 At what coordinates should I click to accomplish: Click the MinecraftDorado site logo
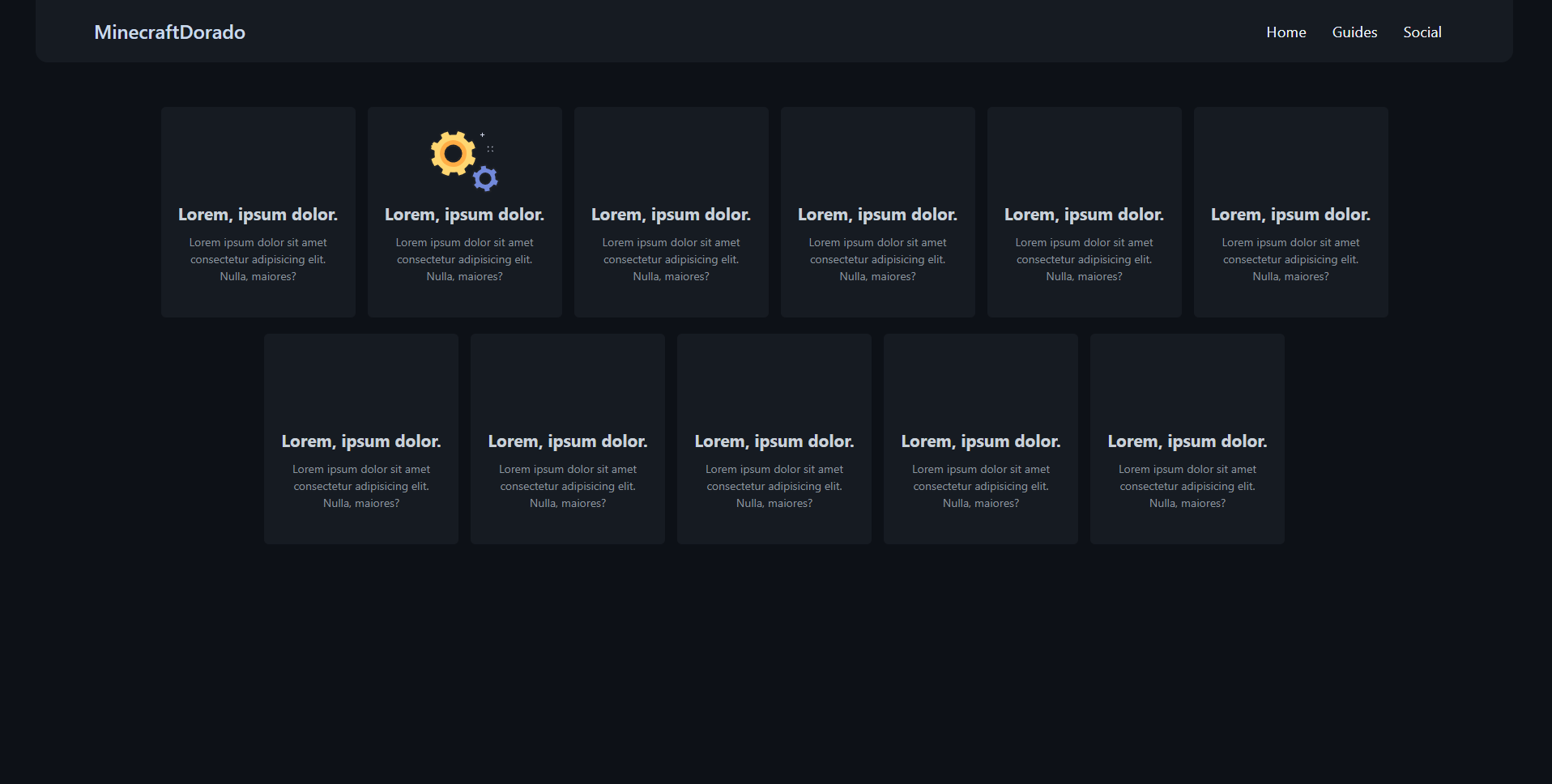click(169, 32)
